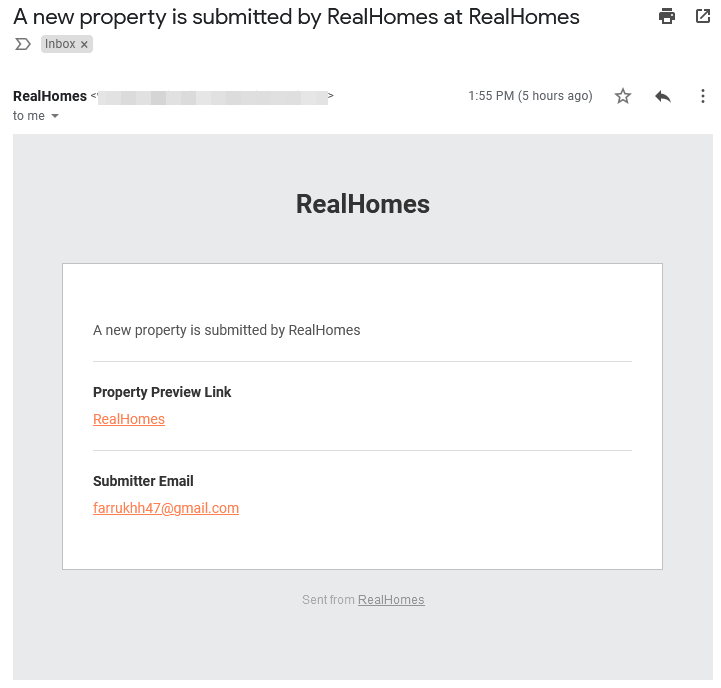Click the 'Submitter Email' heading

coord(143,481)
